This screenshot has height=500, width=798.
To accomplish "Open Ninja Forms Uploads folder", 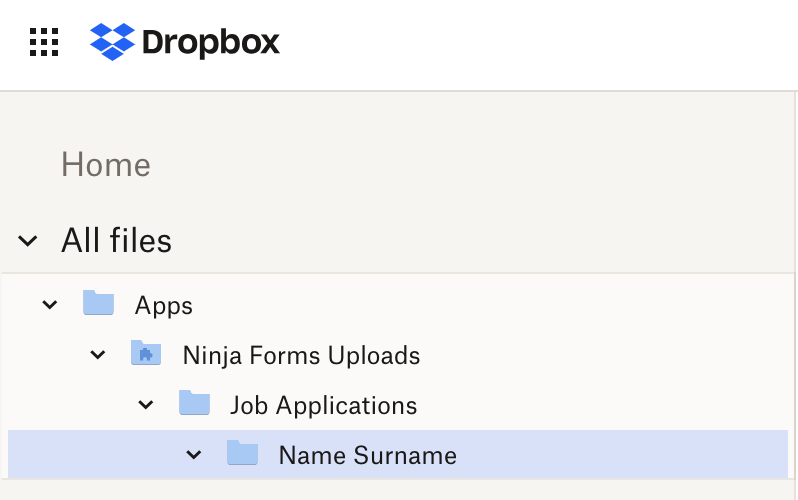I will point(301,355).
